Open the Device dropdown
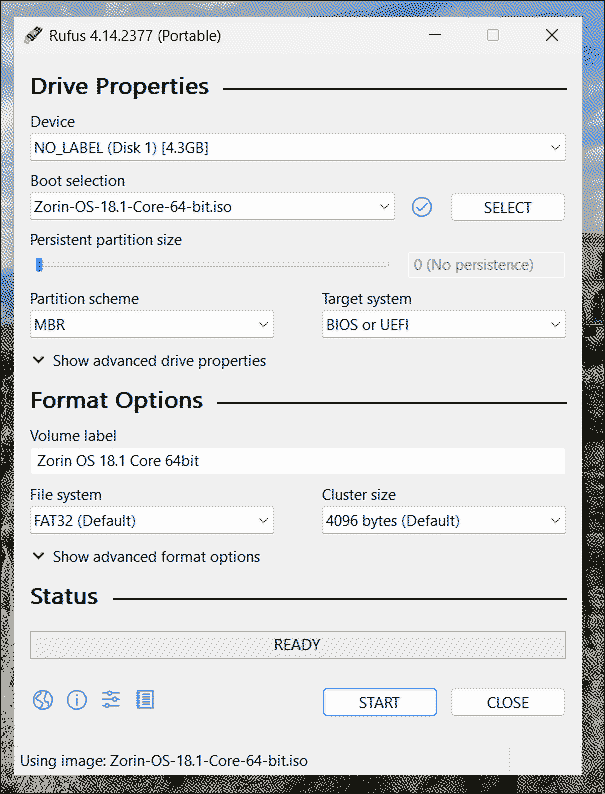The height and width of the screenshot is (794, 605). tap(298, 147)
